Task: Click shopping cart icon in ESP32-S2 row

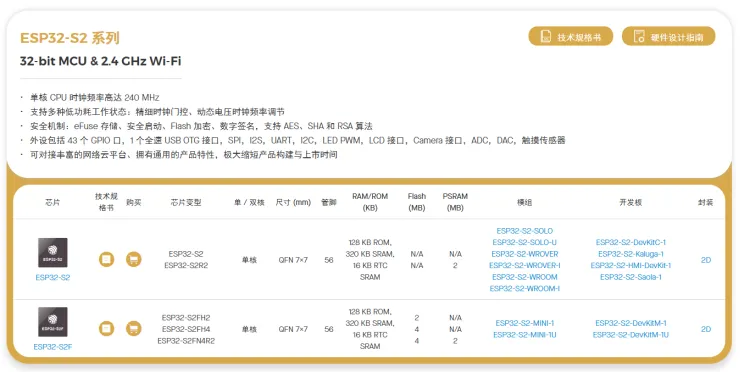Action: [133, 260]
